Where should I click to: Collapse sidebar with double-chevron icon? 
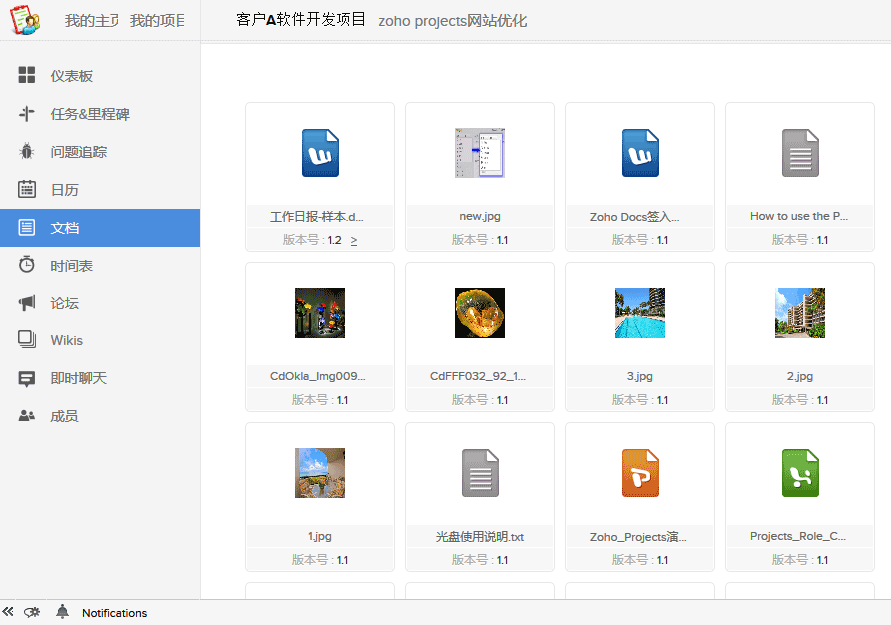(x=8, y=612)
